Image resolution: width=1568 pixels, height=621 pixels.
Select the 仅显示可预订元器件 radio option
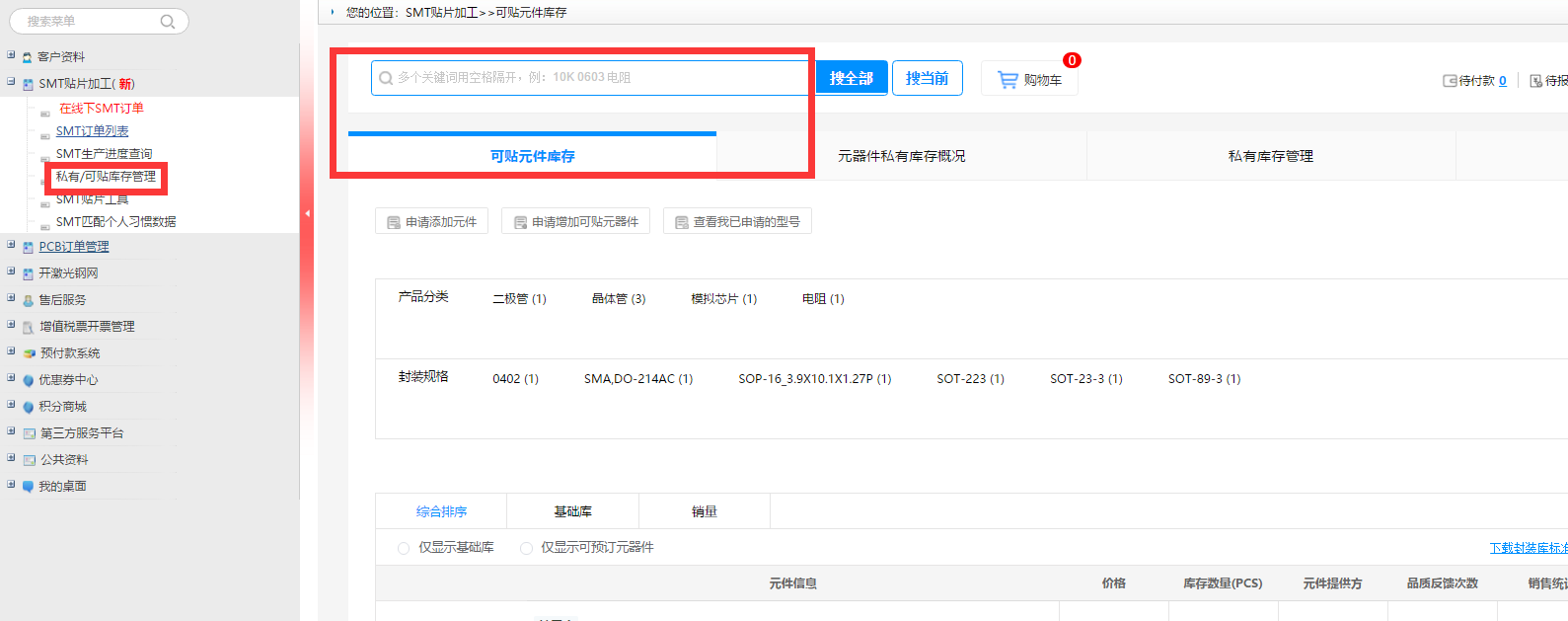[526, 548]
